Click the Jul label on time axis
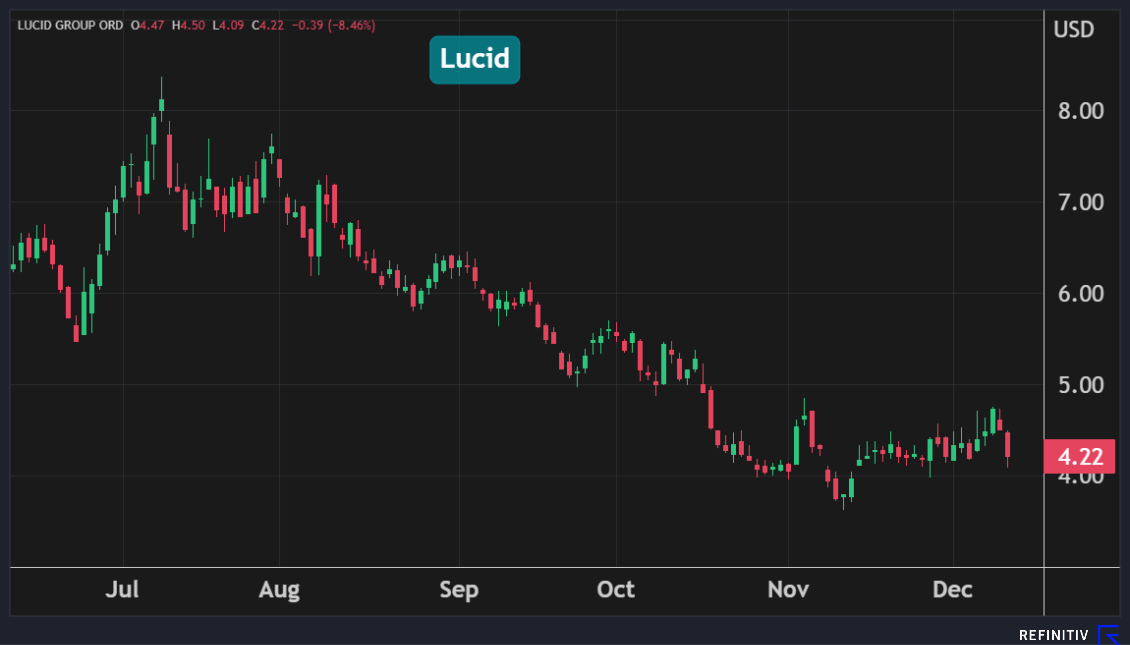1130x645 pixels. 122,590
